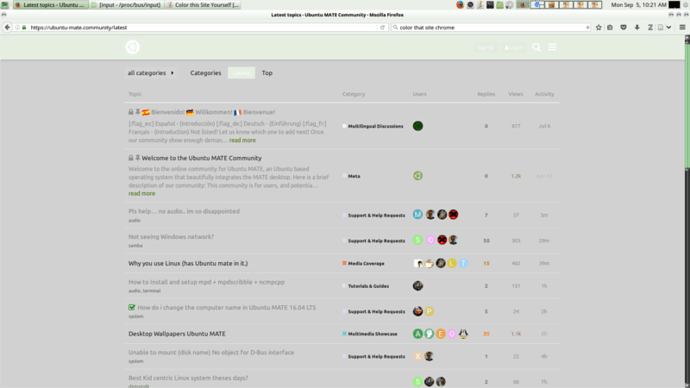This screenshot has width=690, height=388.
Task: Open the Pocket icon in Firefox toolbar
Action: [x=624, y=27]
